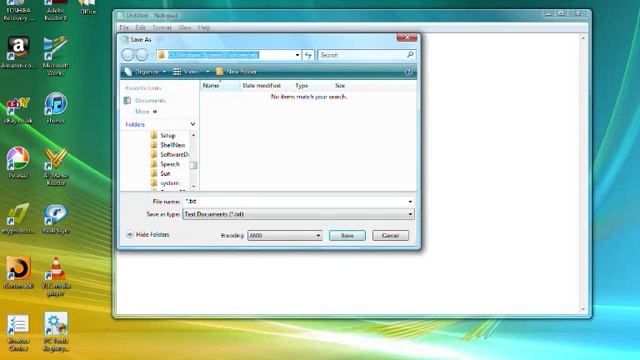The width and height of the screenshot is (640, 360).
Task: Click the Forward arrow in Save As dialog
Action: pyautogui.click(x=142, y=55)
